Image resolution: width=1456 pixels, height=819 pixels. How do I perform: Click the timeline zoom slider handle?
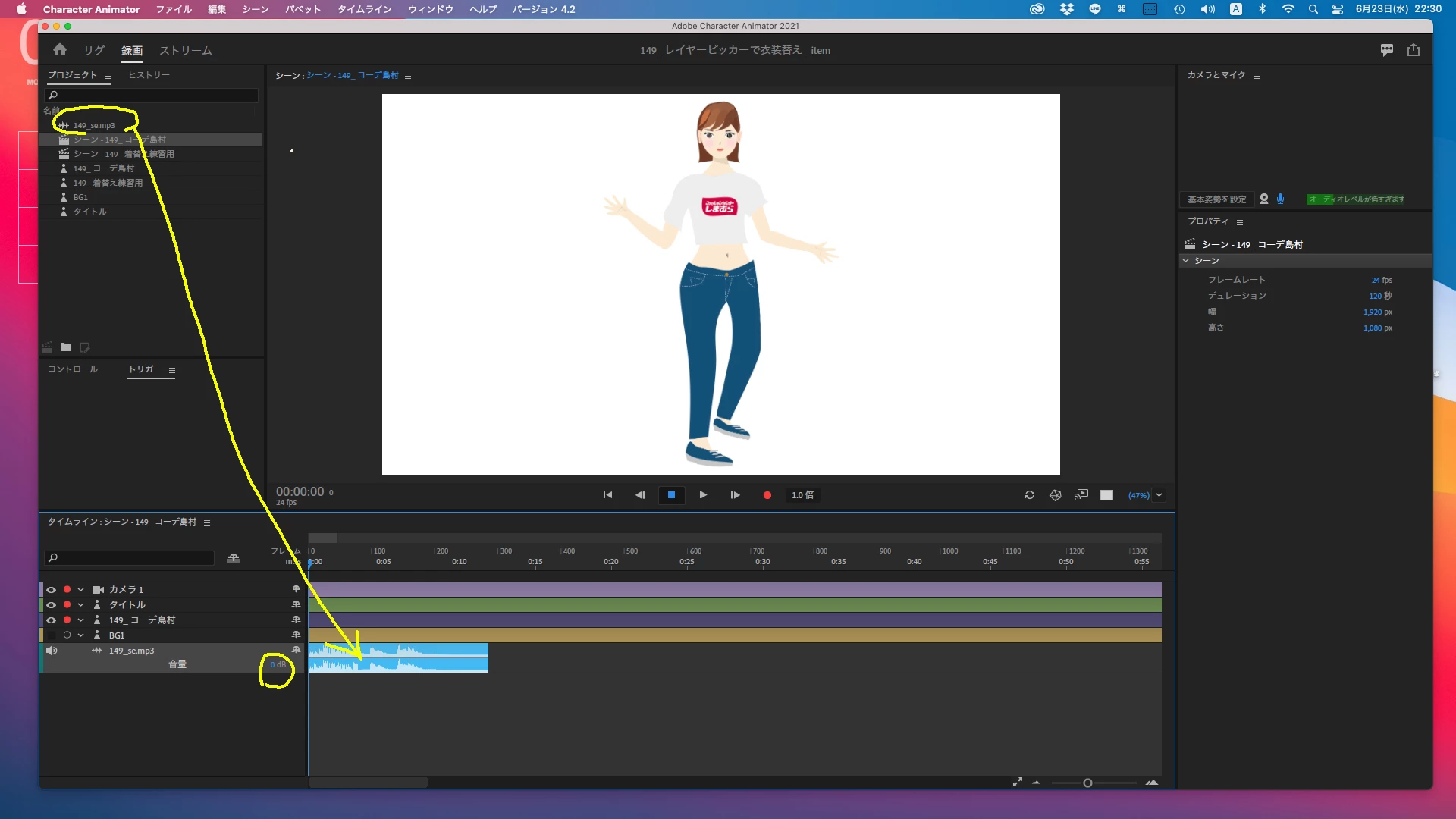point(1087,783)
